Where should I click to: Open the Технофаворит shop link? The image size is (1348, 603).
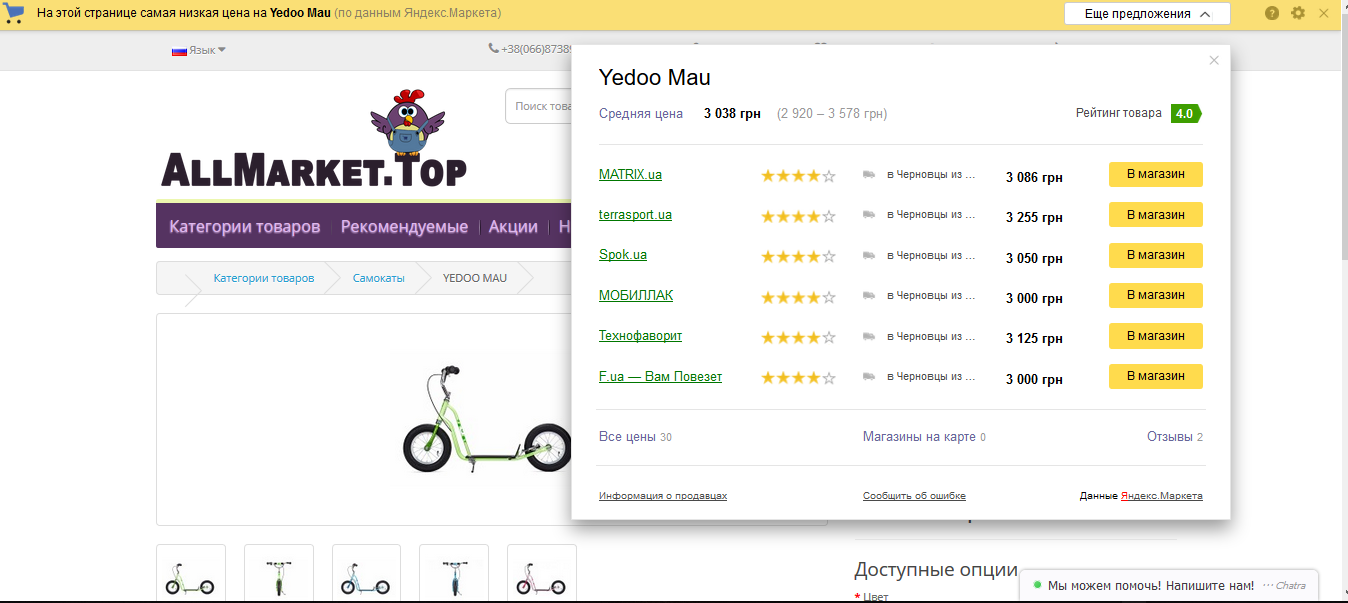pyautogui.click(x=640, y=335)
